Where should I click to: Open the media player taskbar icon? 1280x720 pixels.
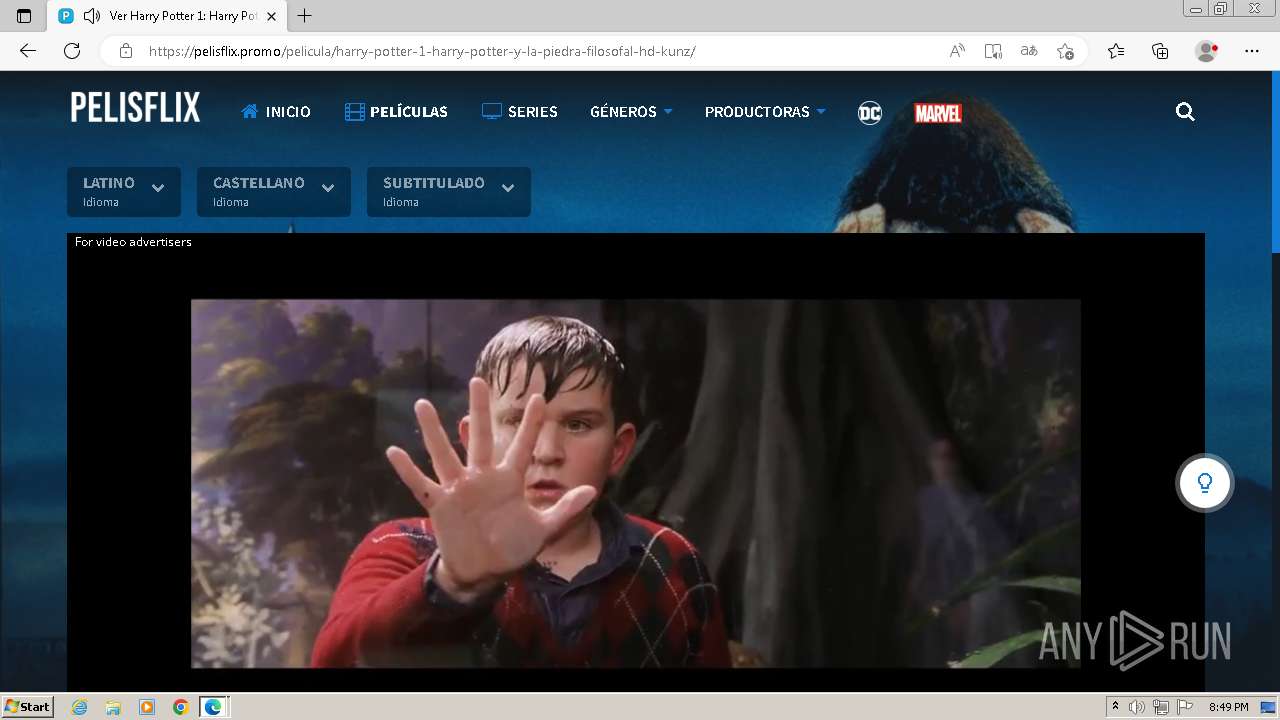point(147,707)
